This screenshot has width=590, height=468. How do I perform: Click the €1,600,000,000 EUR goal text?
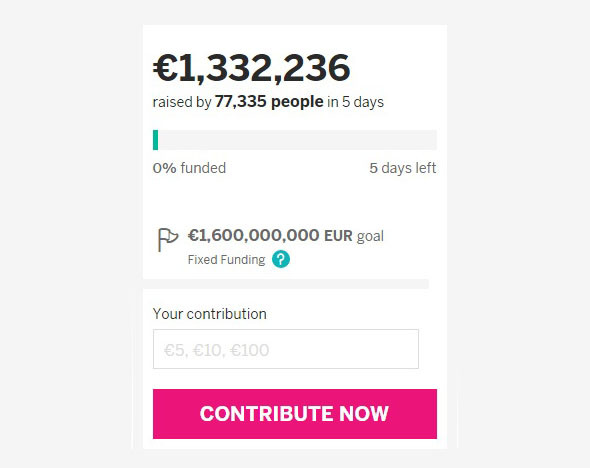click(286, 236)
